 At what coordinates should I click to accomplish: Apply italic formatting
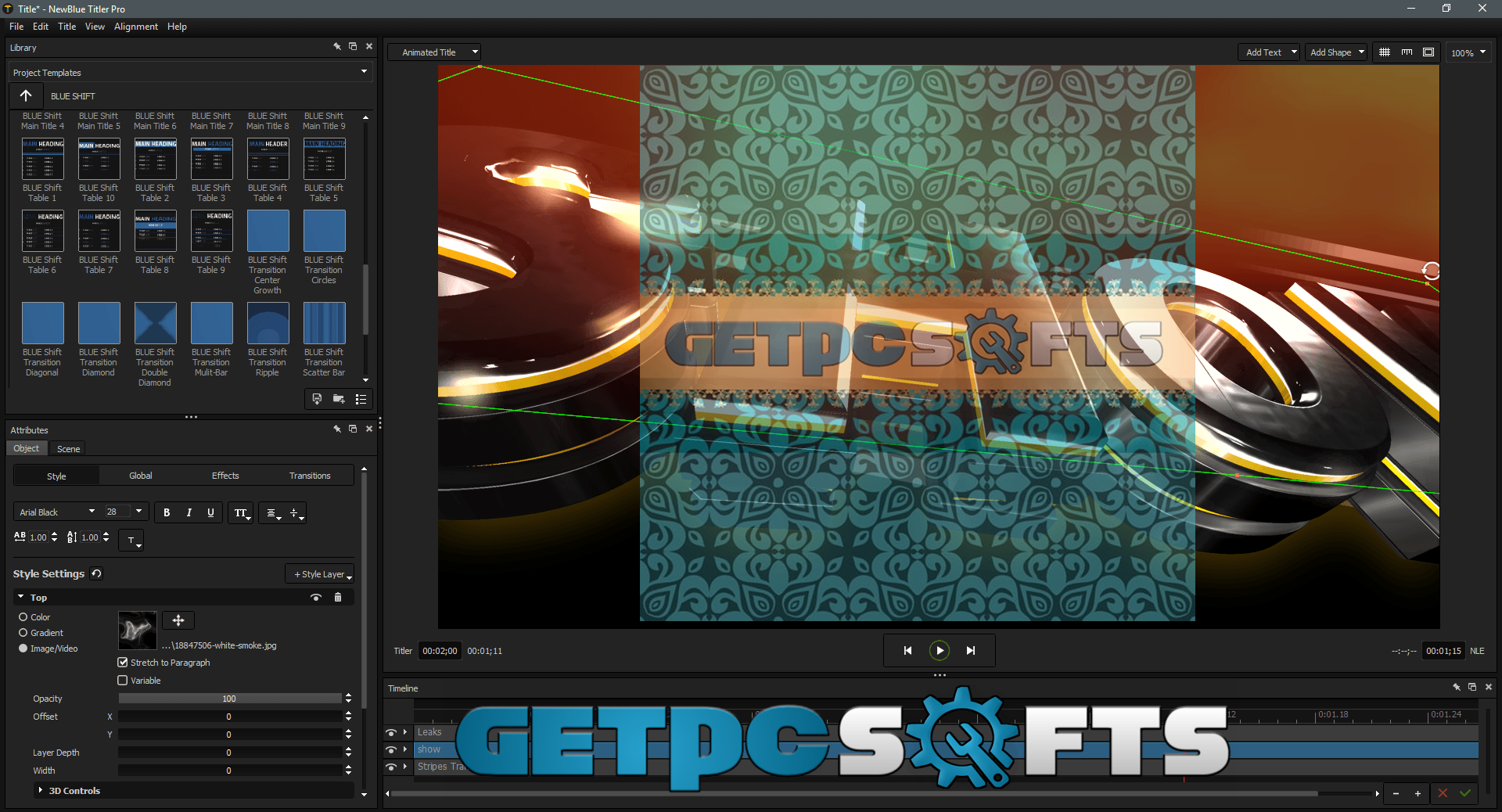(189, 512)
